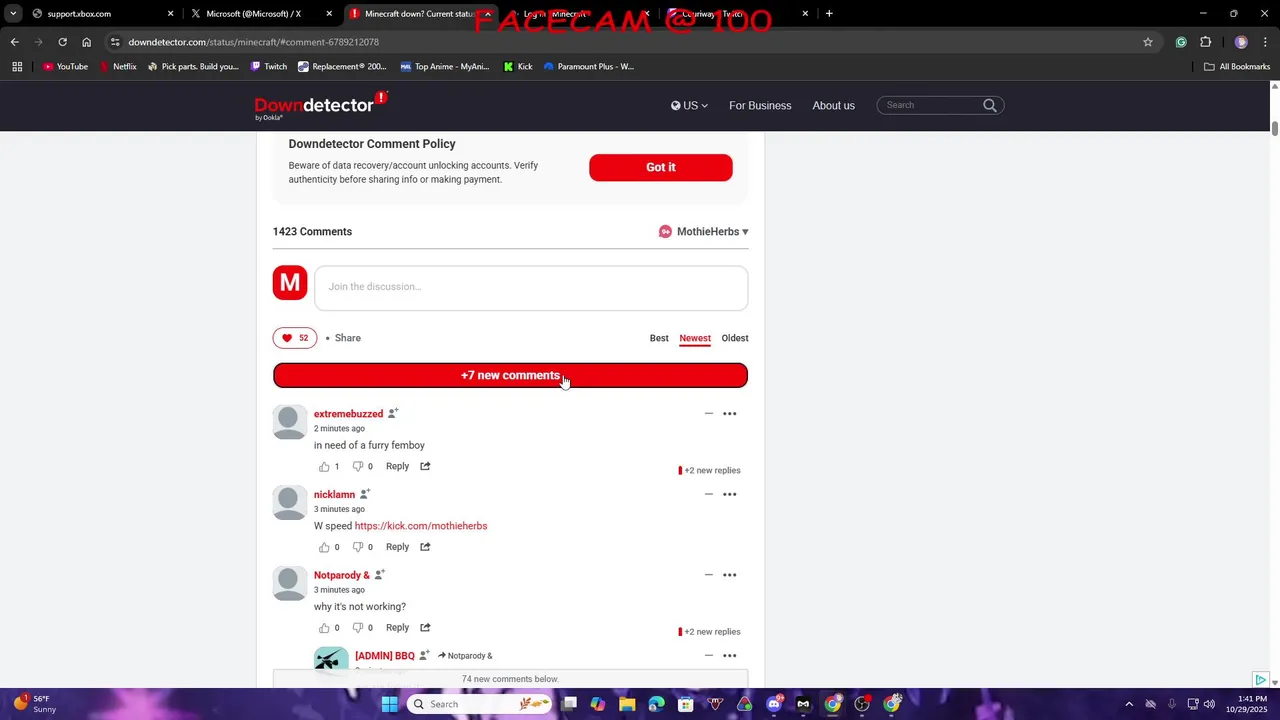Downvote Notparody &'s comment
Image resolution: width=1280 pixels, height=720 pixels.
[x=357, y=628]
